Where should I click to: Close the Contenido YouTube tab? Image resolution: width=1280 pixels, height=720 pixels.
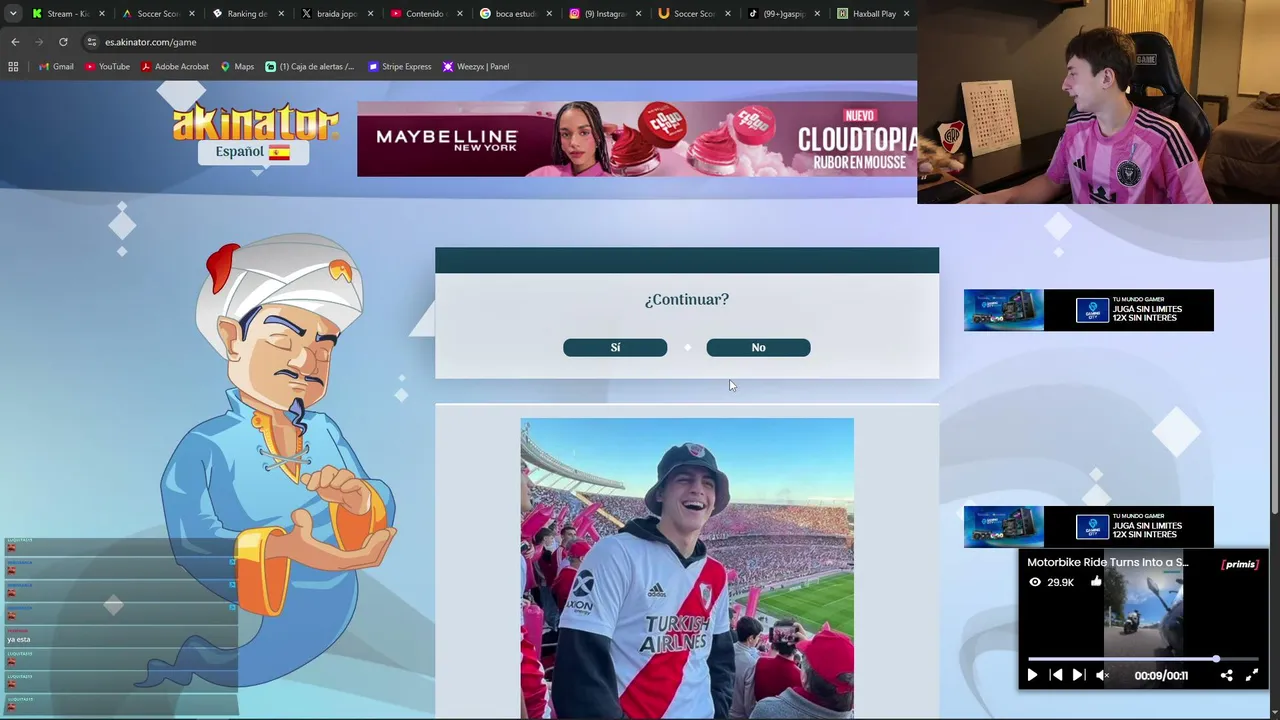point(460,14)
